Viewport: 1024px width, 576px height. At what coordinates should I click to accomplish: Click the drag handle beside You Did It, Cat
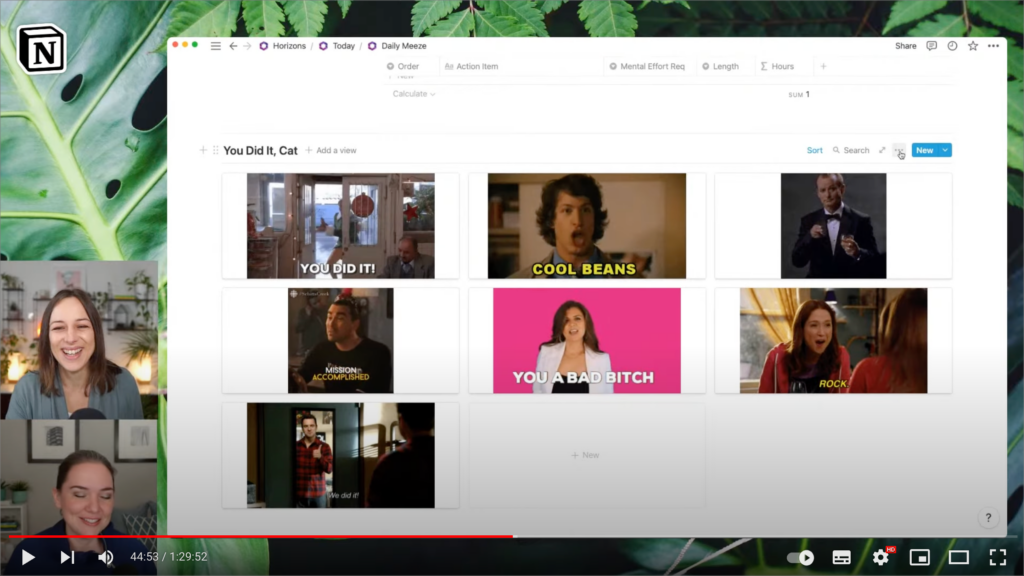click(x=216, y=150)
